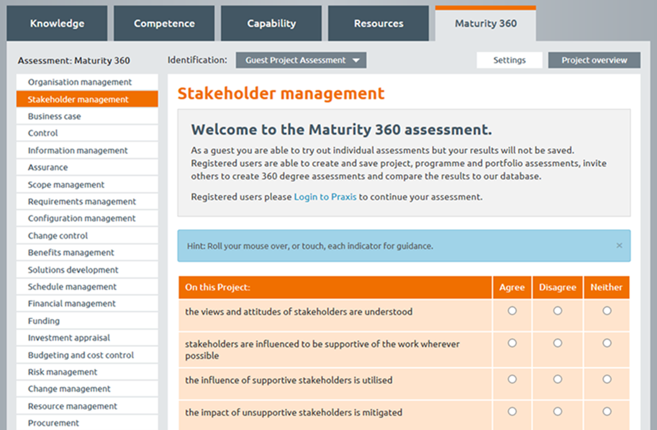Open the Project overview

click(594, 60)
